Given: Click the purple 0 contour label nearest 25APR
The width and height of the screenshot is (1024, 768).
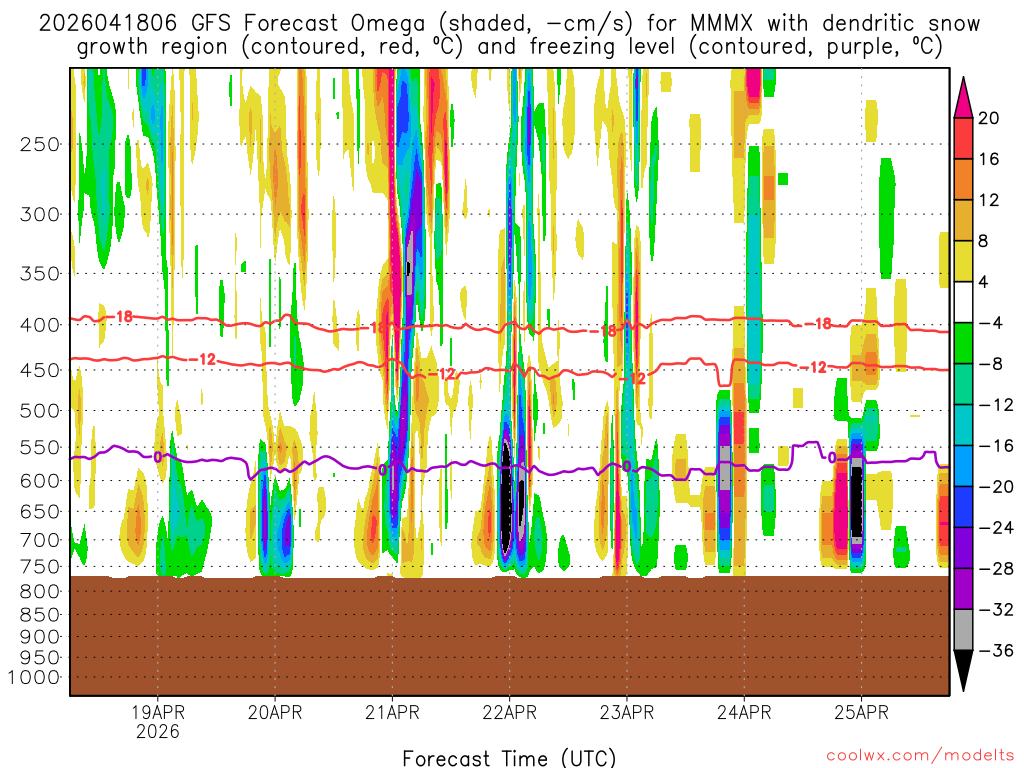Looking at the screenshot, I should coord(832,457).
